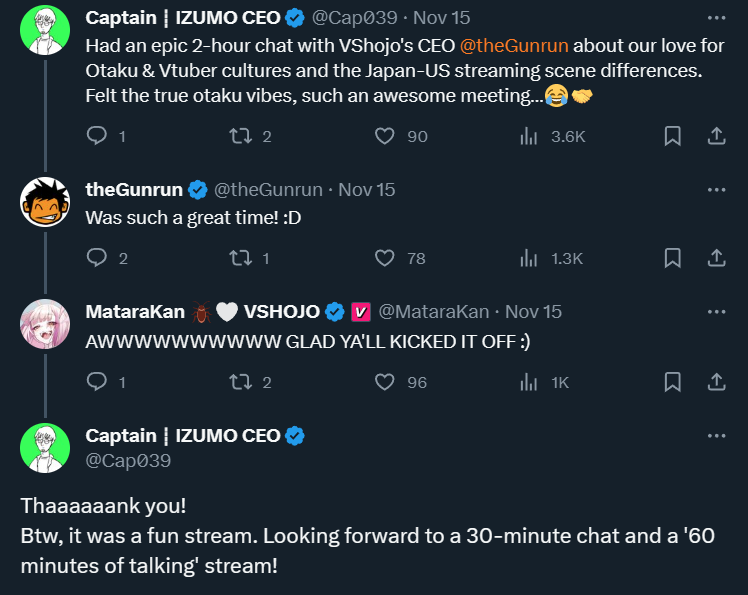Share Captain IZUMO CEO's first tweet

(x=716, y=136)
